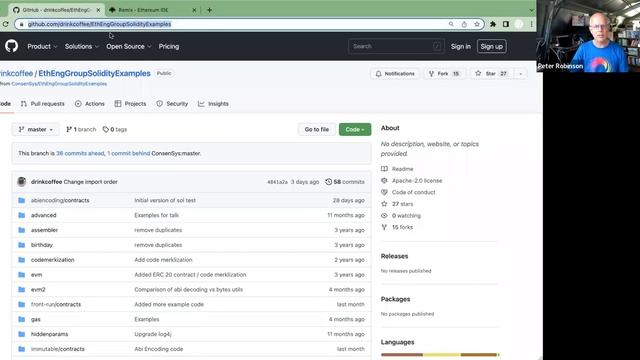Click the browser address bar URL
The image size is (640, 360).
[99, 24]
